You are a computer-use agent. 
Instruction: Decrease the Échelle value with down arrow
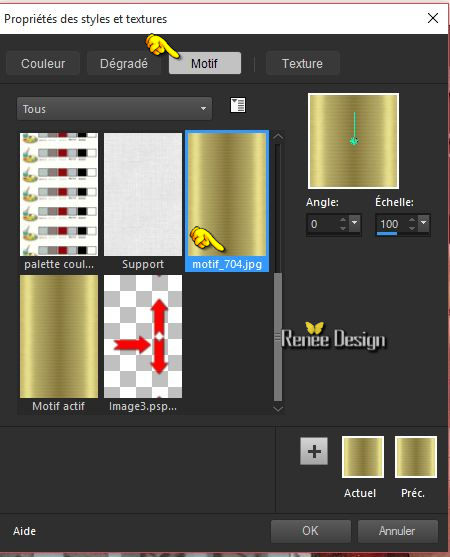(412, 228)
